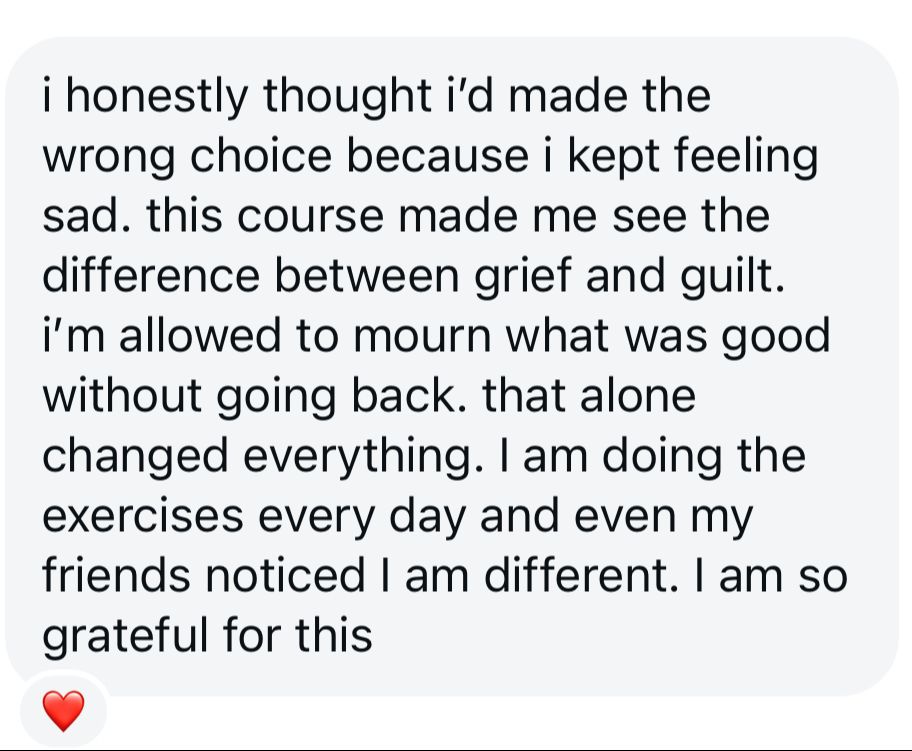912x751 pixels.
Task: Select the word 'exercises' in the message
Action: (142, 516)
